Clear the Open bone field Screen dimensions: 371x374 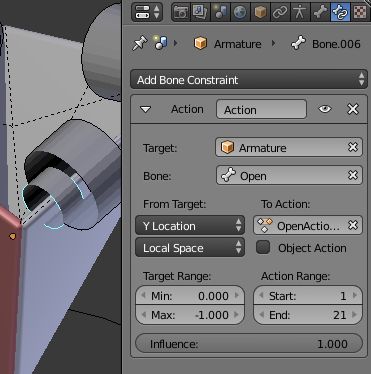(353, 175)
